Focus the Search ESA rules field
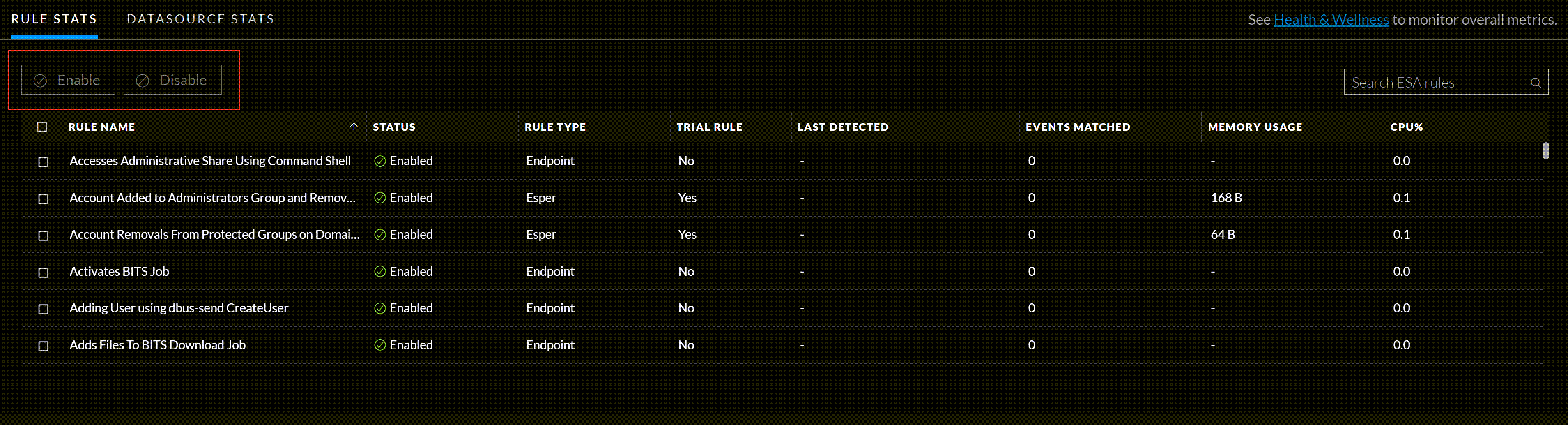The image size is (1568, 425). (1437, 83)
